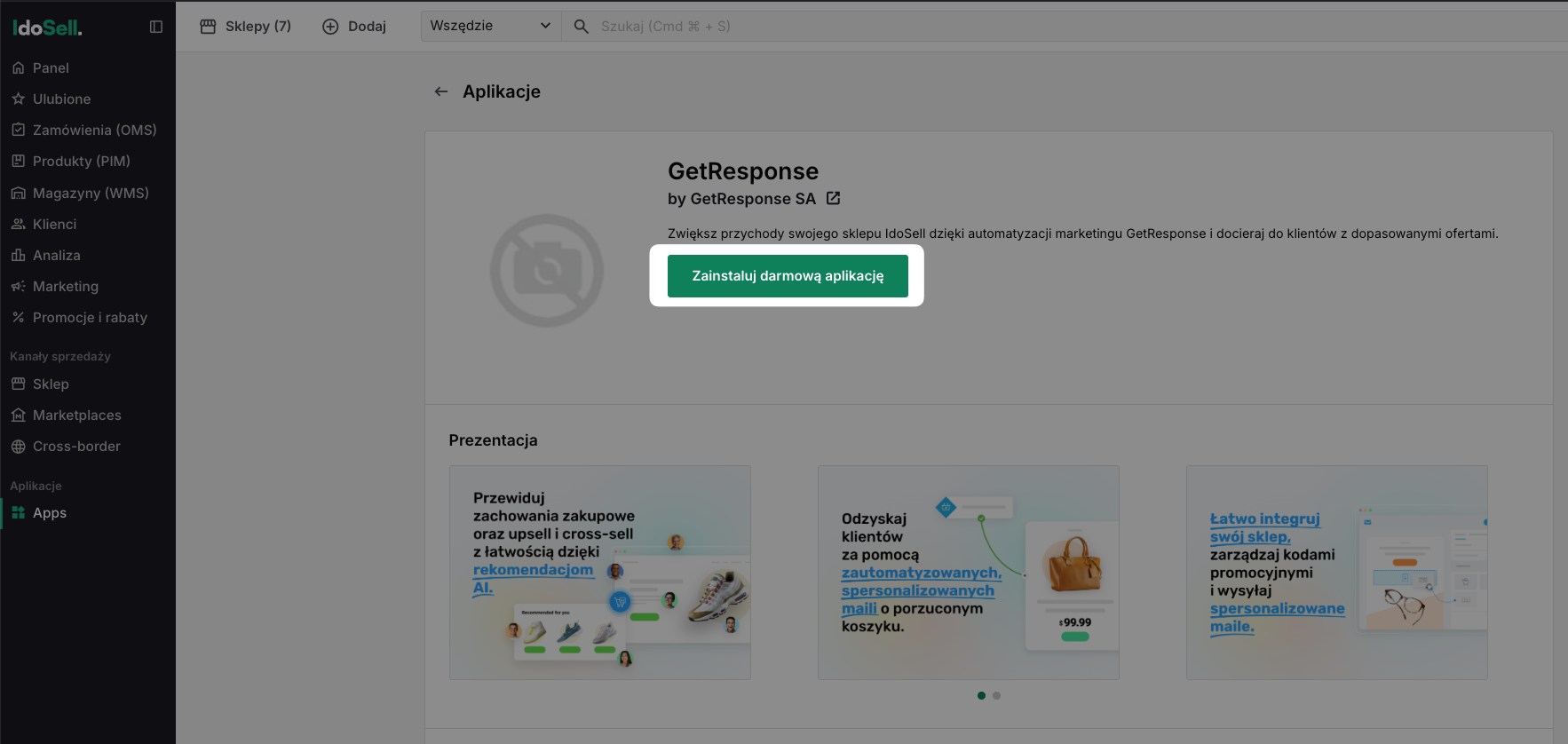Click the Sklepy store icon in top bar
The height and width of the screenshot is (744, 1568).
click(208, 27)
